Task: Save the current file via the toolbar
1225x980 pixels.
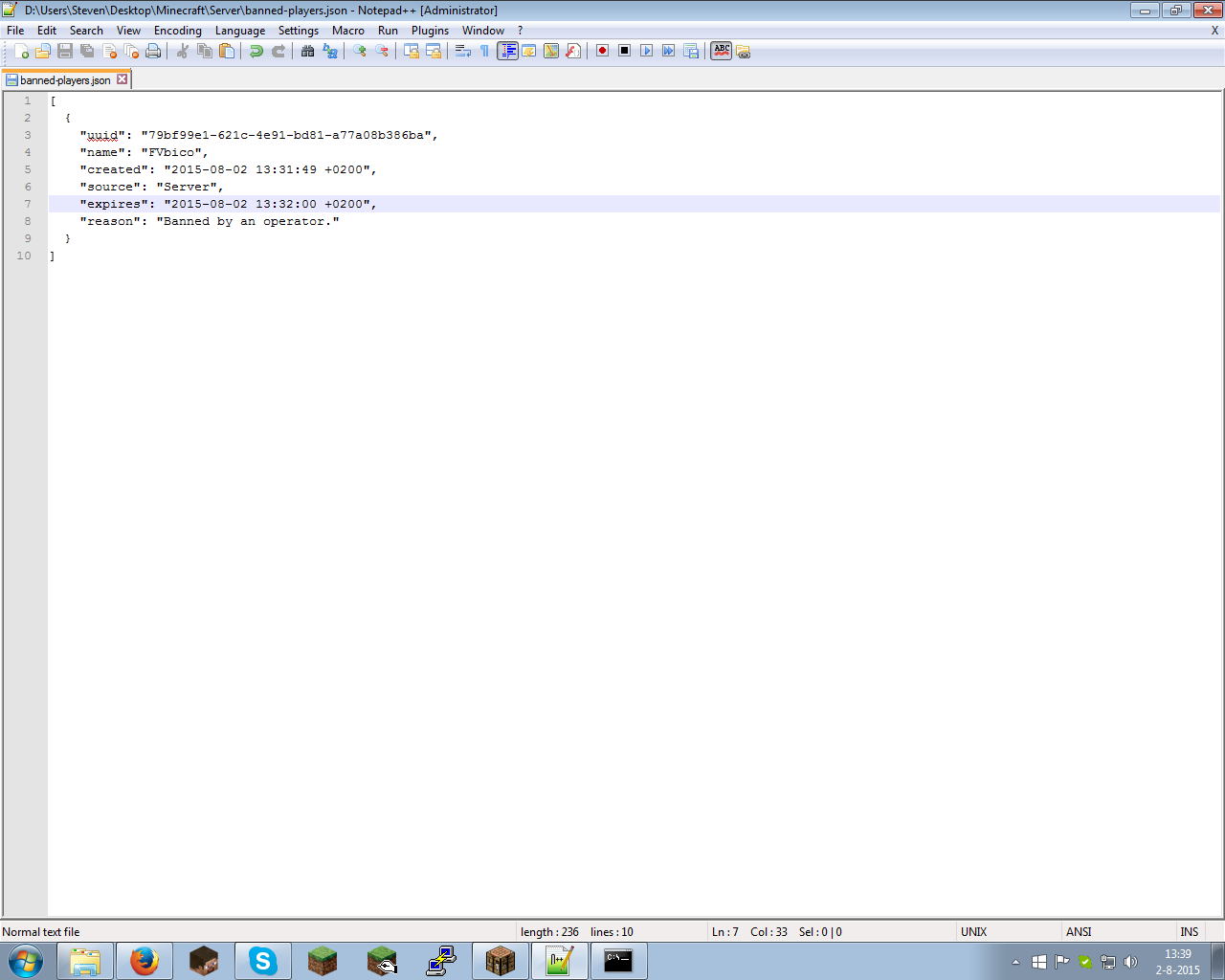Action: (x=65, y=51)
